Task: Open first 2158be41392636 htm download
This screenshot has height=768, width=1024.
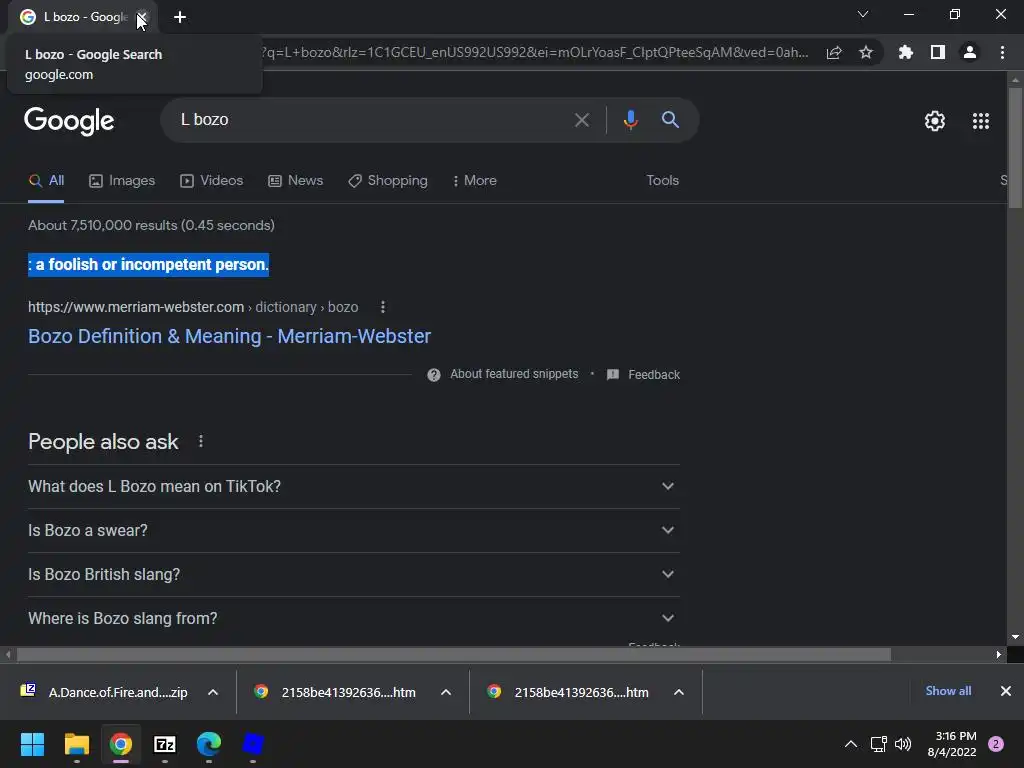Action: coord(335,692)
